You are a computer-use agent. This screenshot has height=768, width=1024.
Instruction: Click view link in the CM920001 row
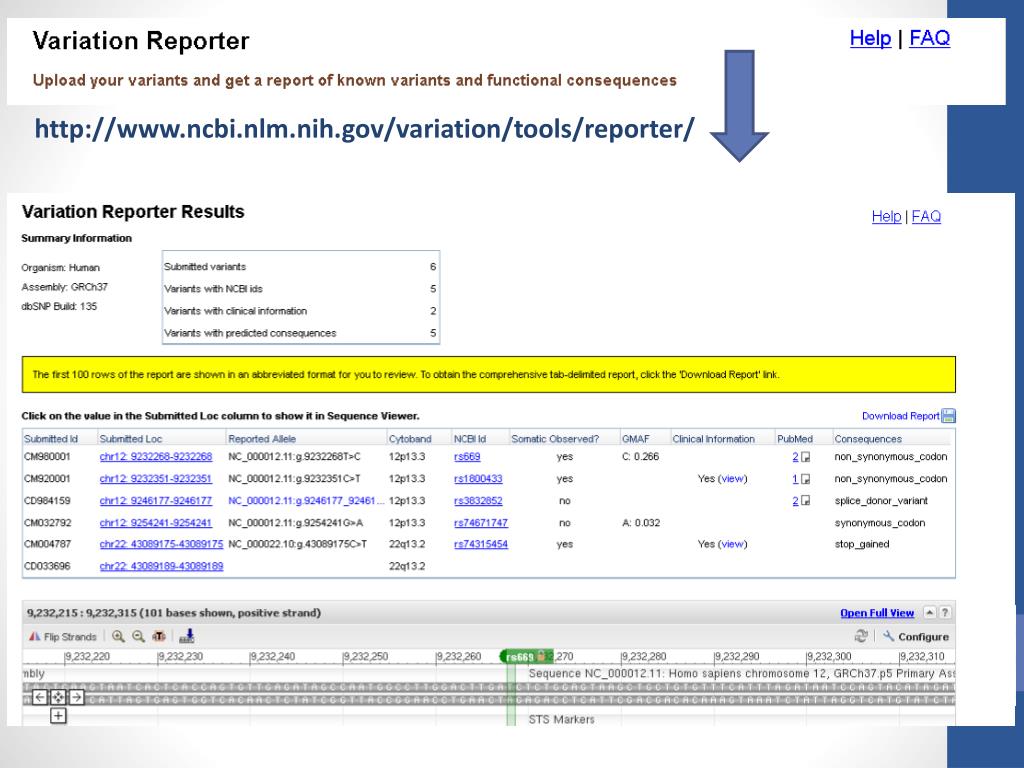pos(733,479)
